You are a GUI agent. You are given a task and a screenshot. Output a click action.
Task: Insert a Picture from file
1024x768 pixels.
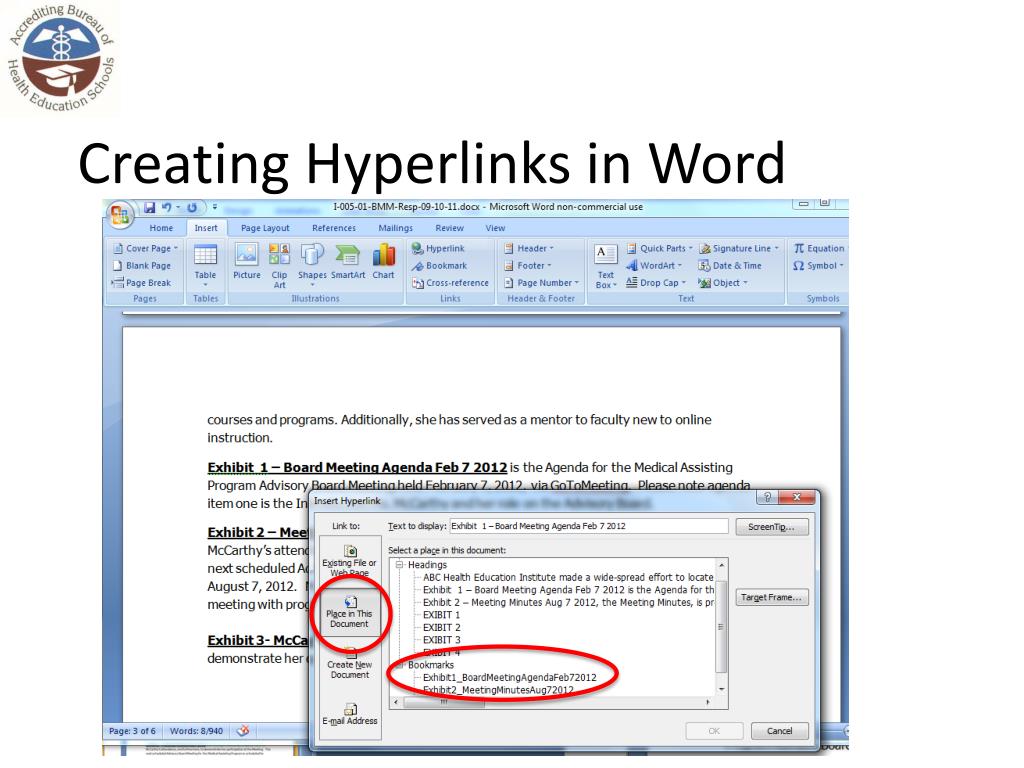tap(246, 261)
